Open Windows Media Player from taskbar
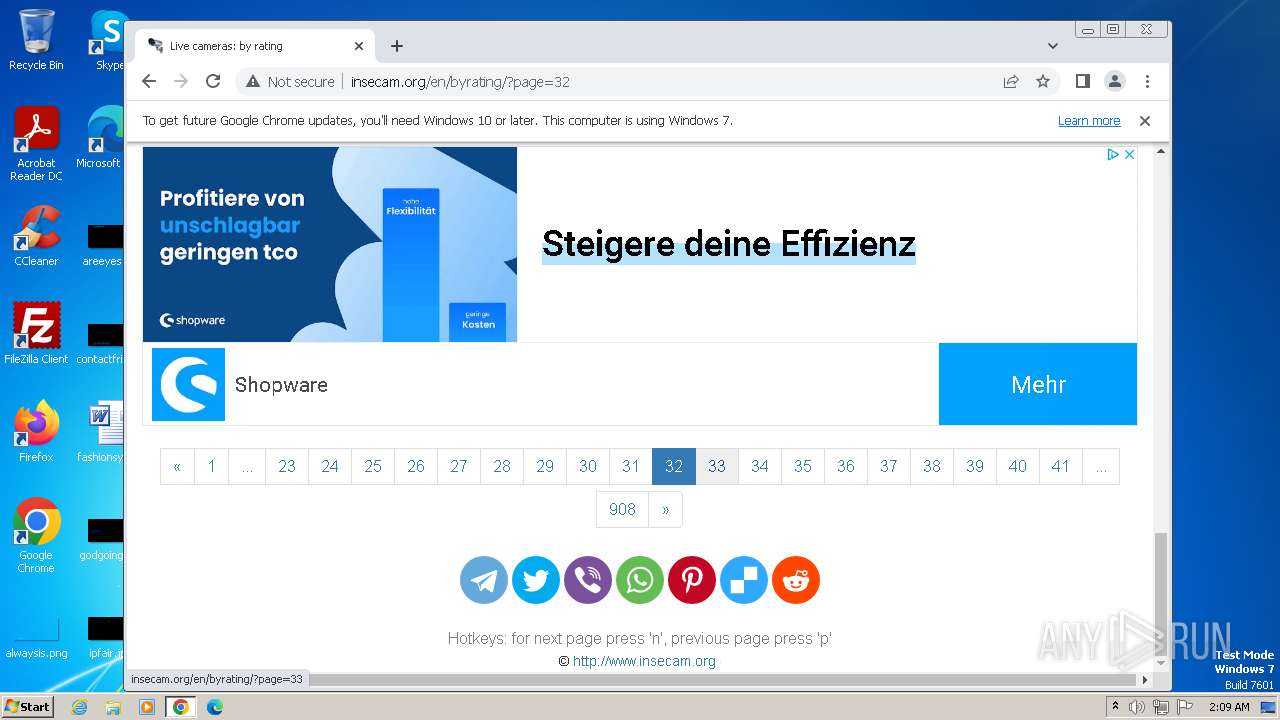The width and height of the screenshot is (1280, 720). (x=147, y=707)
